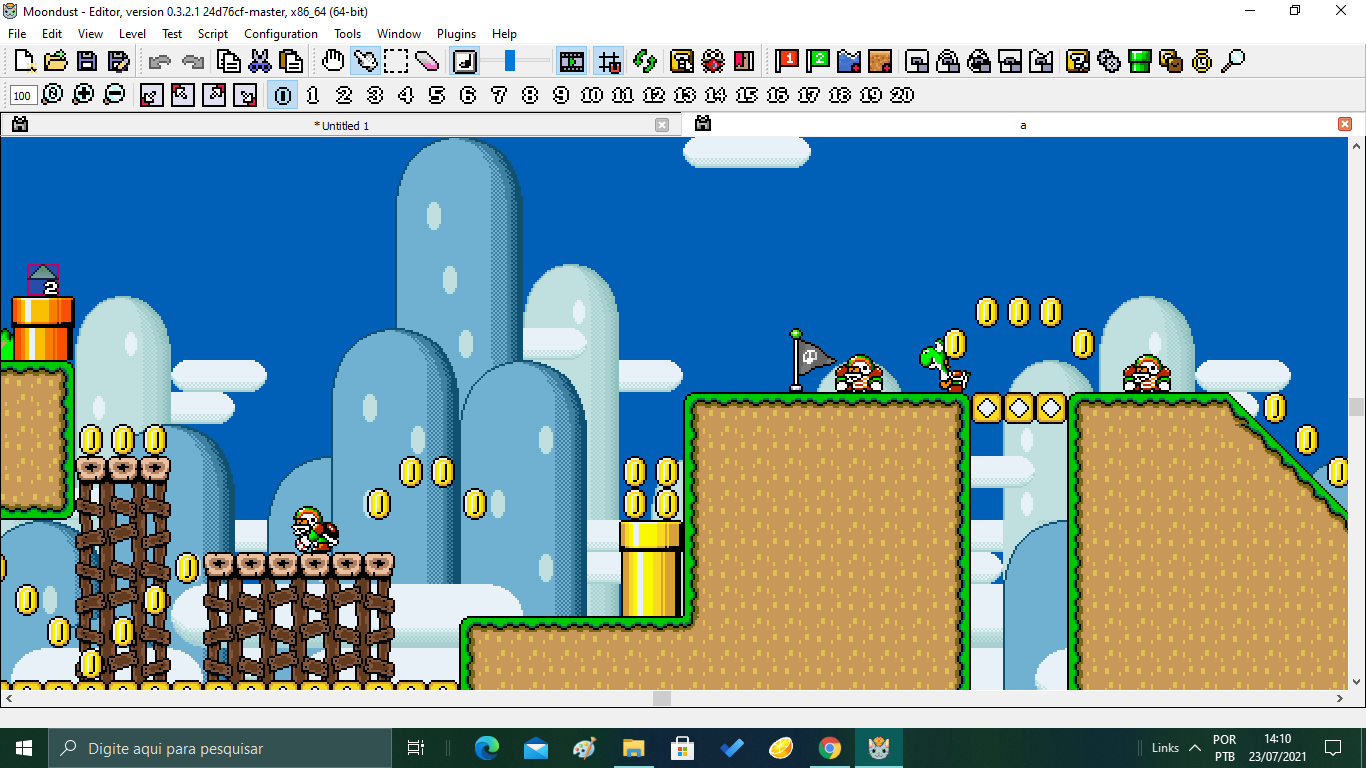
Task: Open the Plugins menu
Action: [x=456, y=33]
